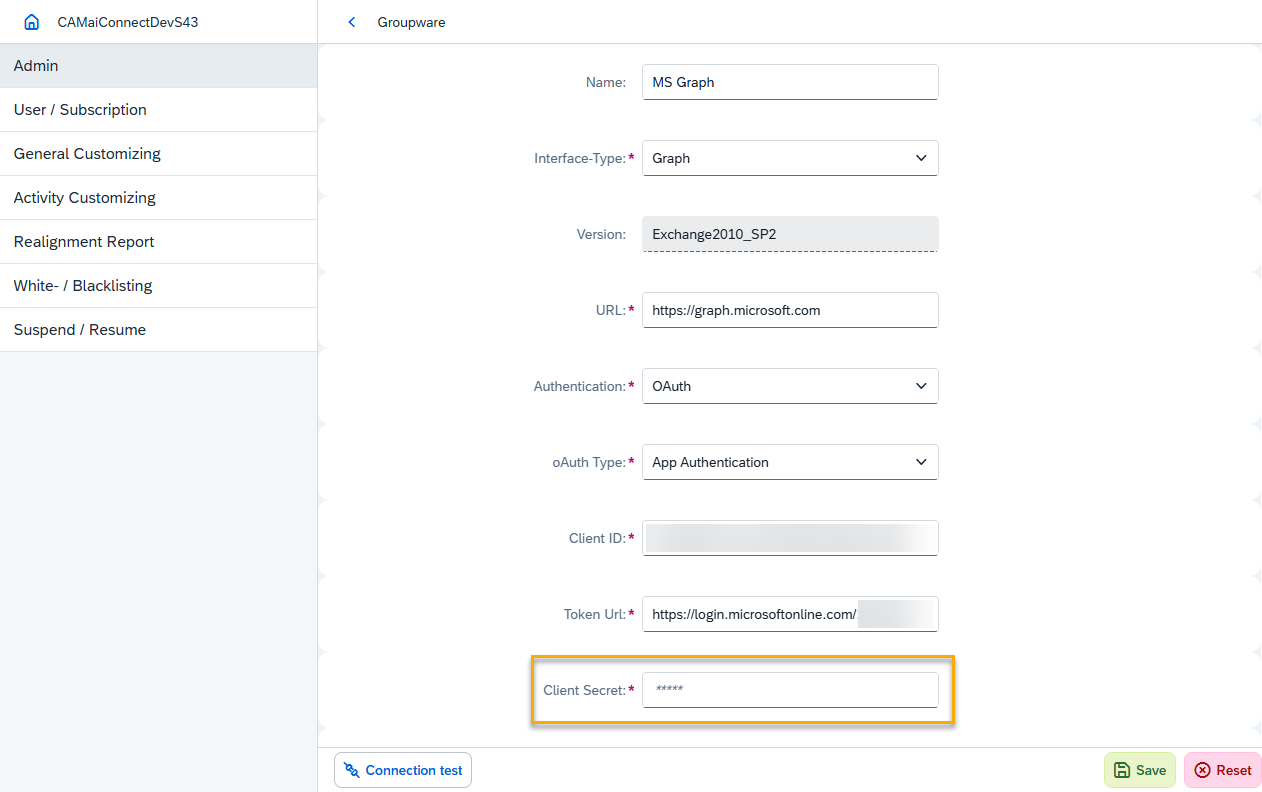
Task: Click the back arrow beside Groupware
Action: point(351,22)
